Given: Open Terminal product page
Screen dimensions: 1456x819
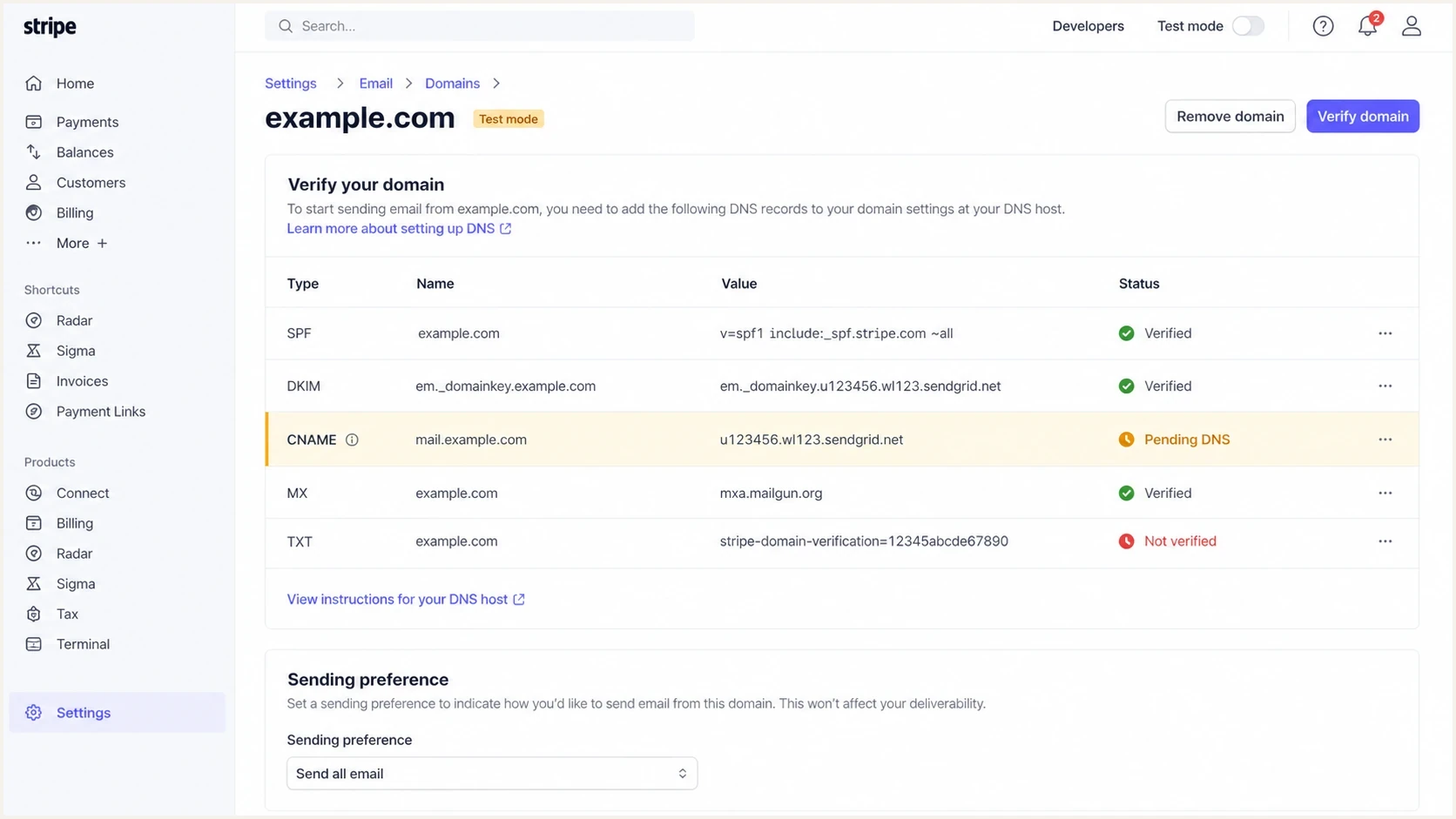Looking at the screenshot, I should pos(83,644).
